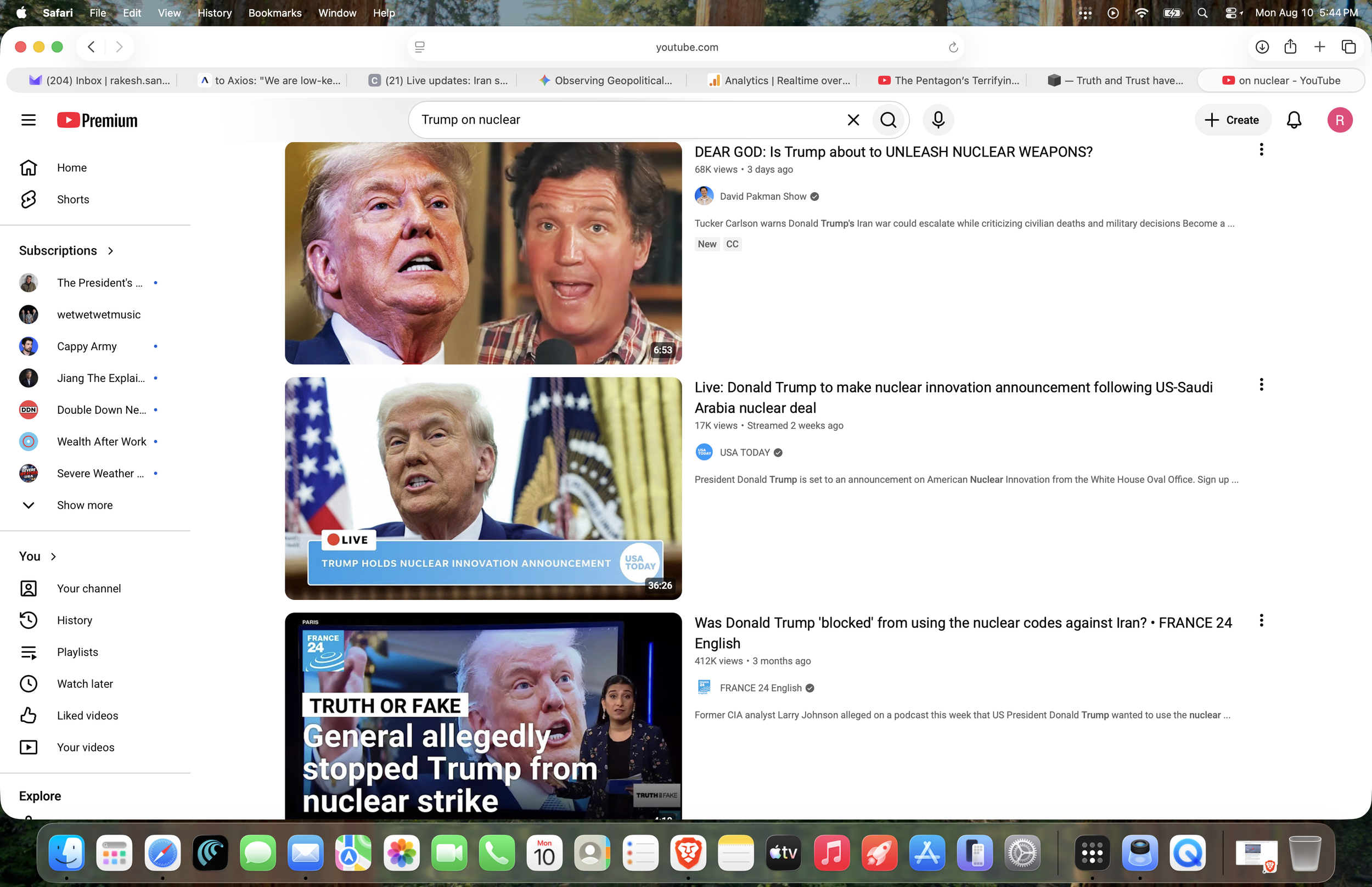Viewport: 1372px width, 887px height.
Task: Switch to Truth and Trust tab
Action: click(1115, 81)
